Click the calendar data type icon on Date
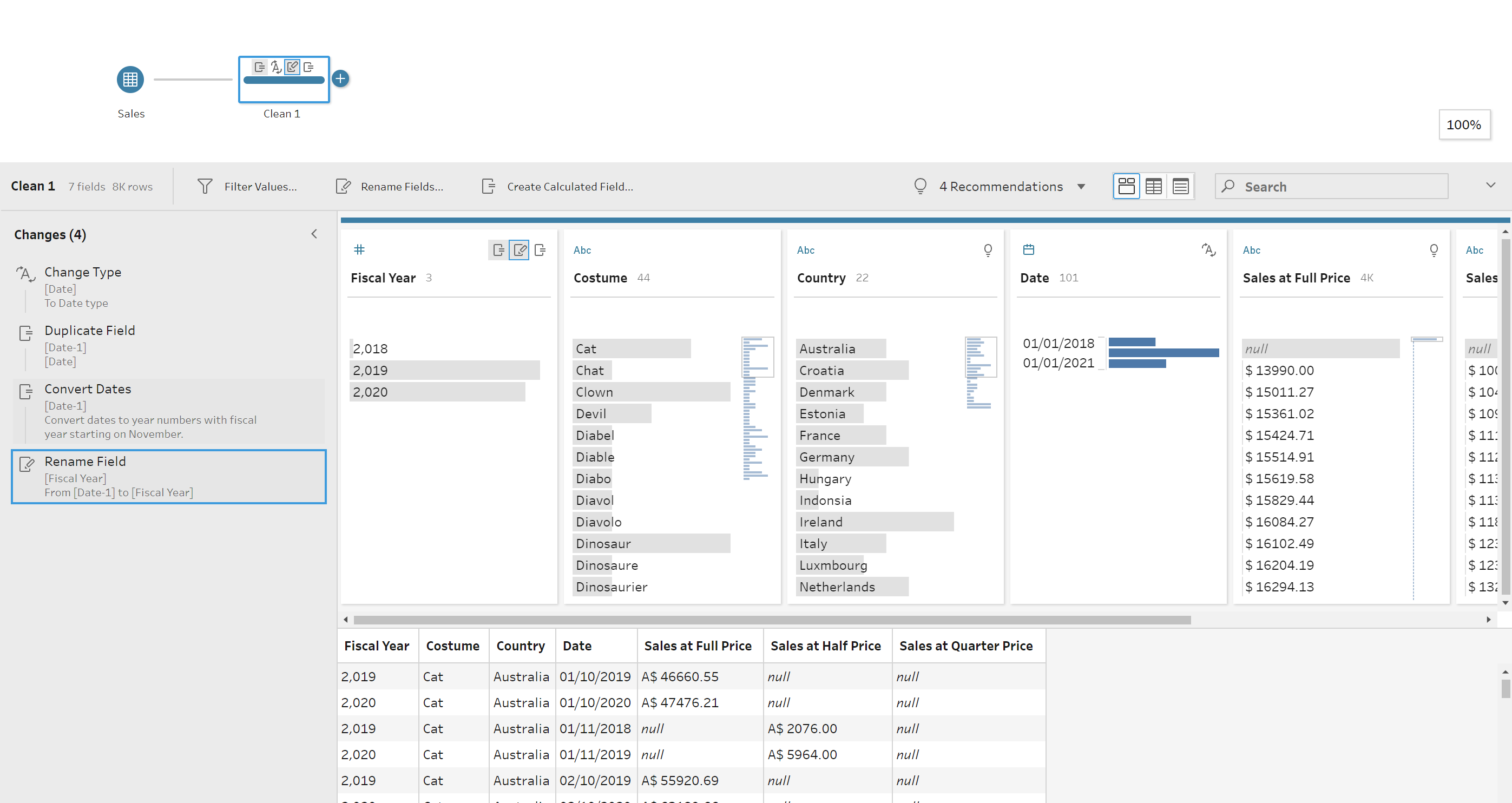This screenshot has width=1512, height=803. pos(1028,249)
